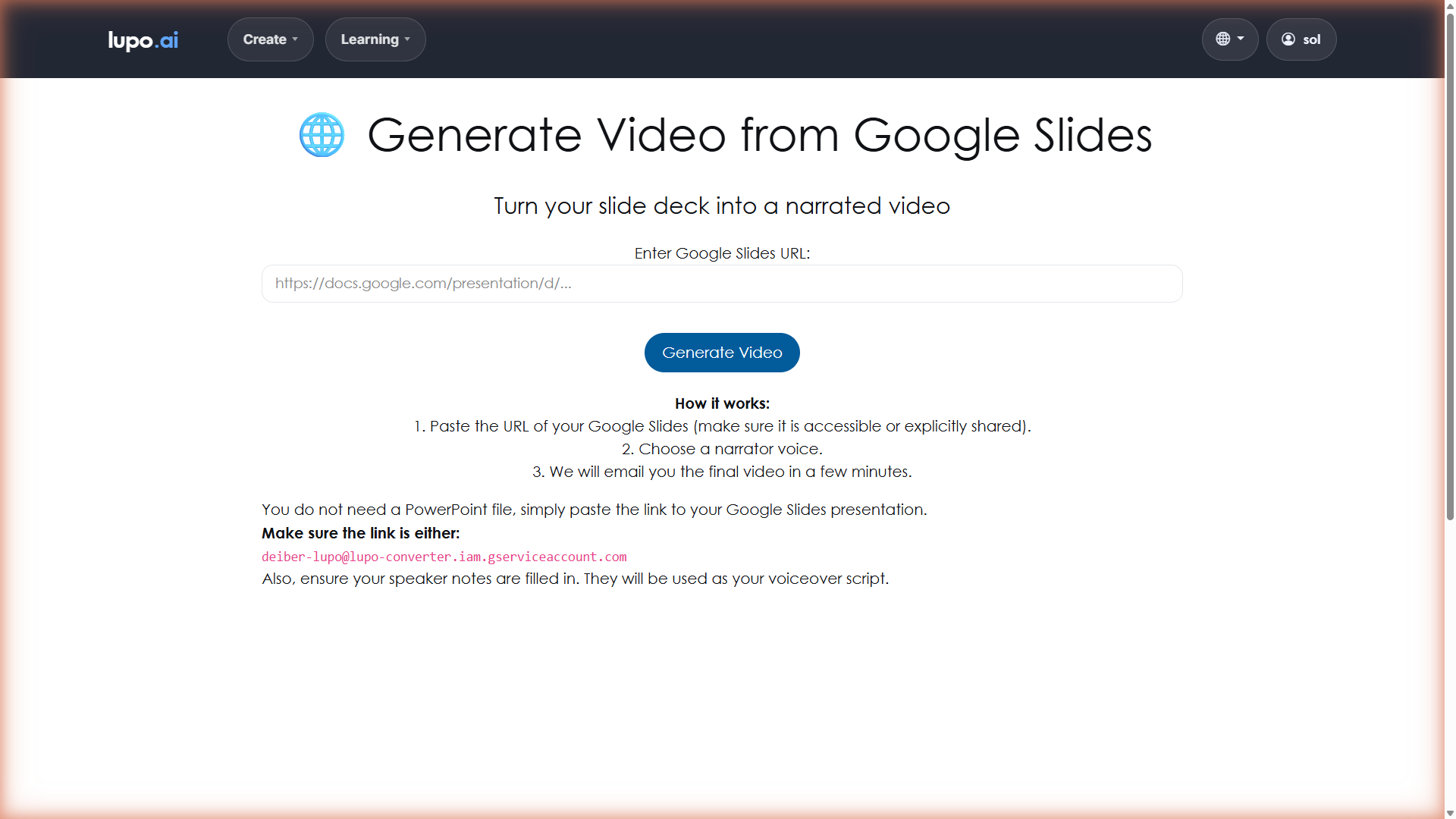Click the lupo.ai logo
Viewport: 1456px width, 819px height.
[x=143, y=39]
